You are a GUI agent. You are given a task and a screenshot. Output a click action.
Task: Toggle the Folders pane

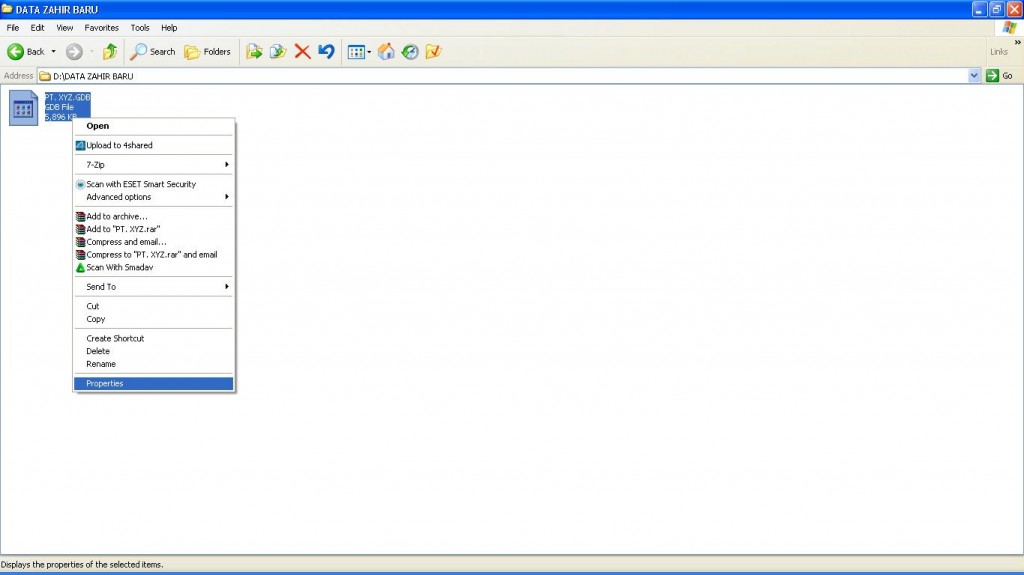[x=208, y=52]
